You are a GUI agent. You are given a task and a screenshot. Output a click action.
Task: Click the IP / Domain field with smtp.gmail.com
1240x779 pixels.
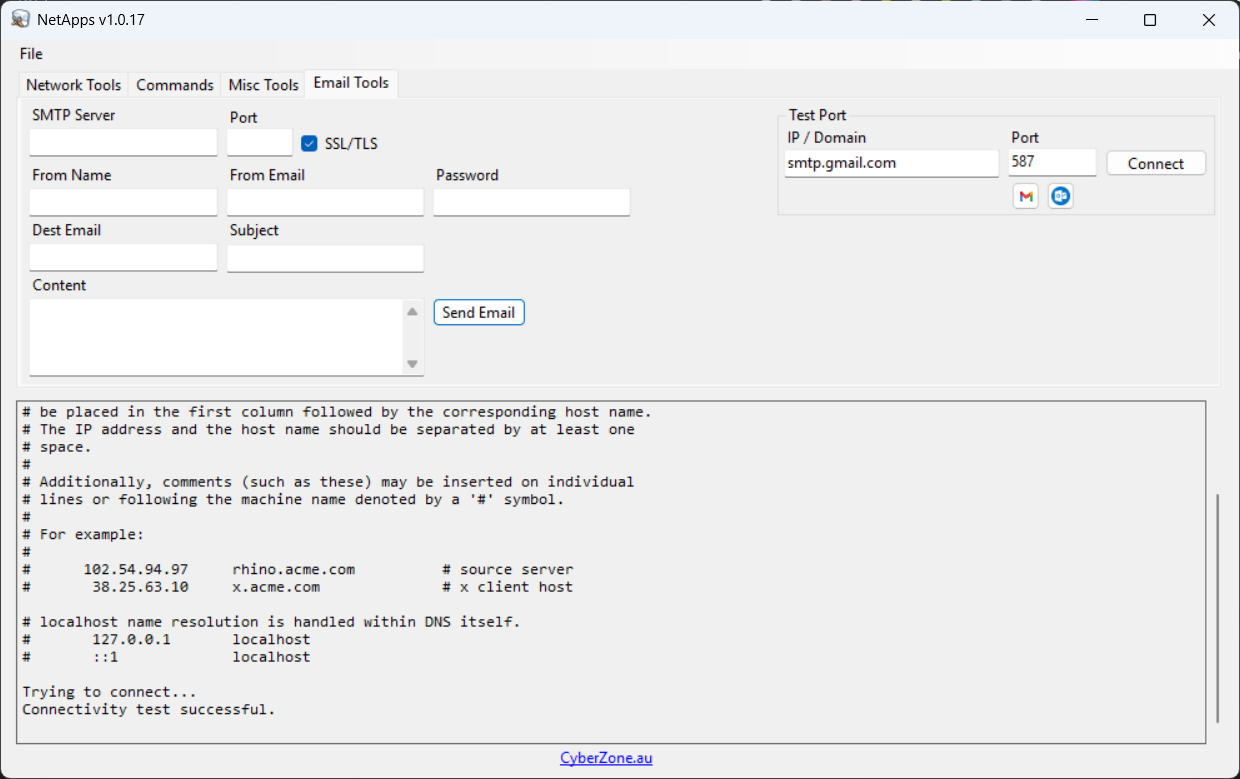892,163
